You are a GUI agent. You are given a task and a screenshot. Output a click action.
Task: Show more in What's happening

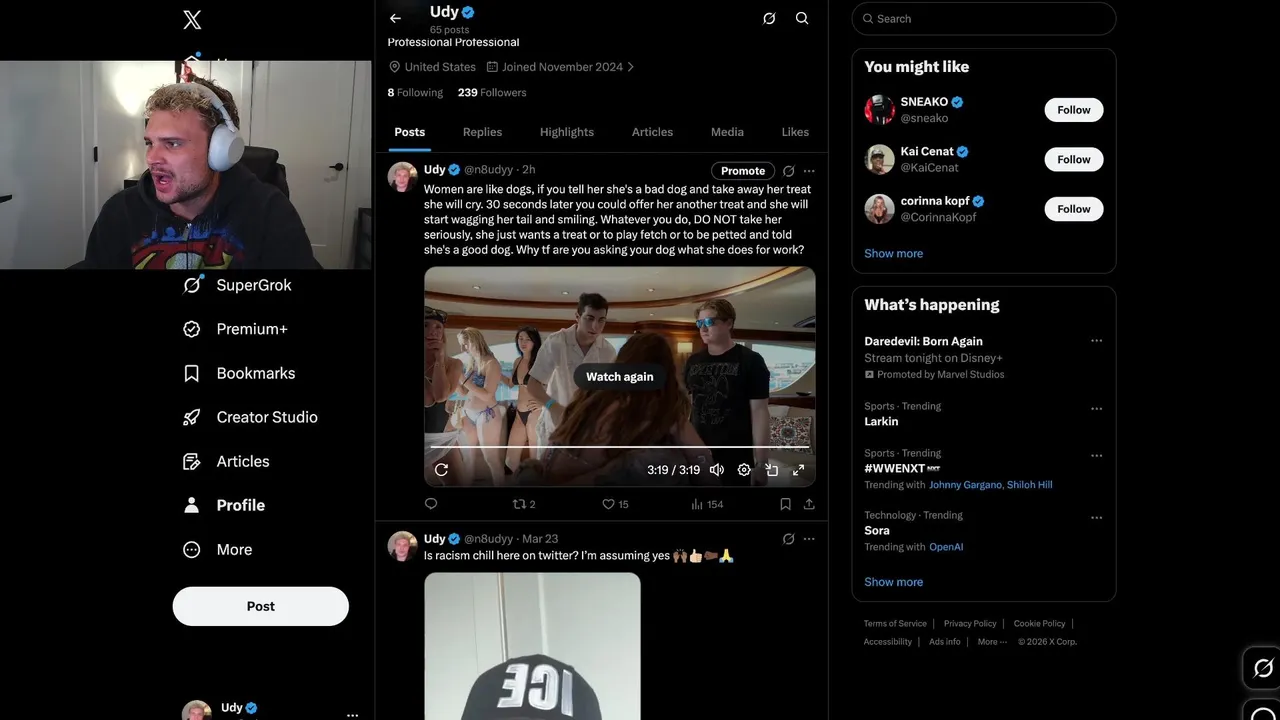pyautogui.click(x=893, y=582)
